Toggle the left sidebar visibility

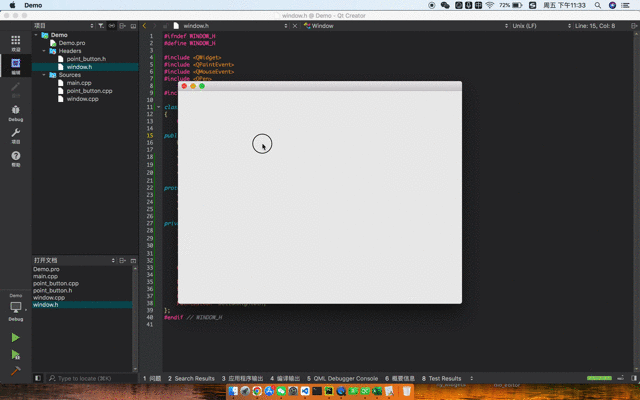click(x=38, y=379)
